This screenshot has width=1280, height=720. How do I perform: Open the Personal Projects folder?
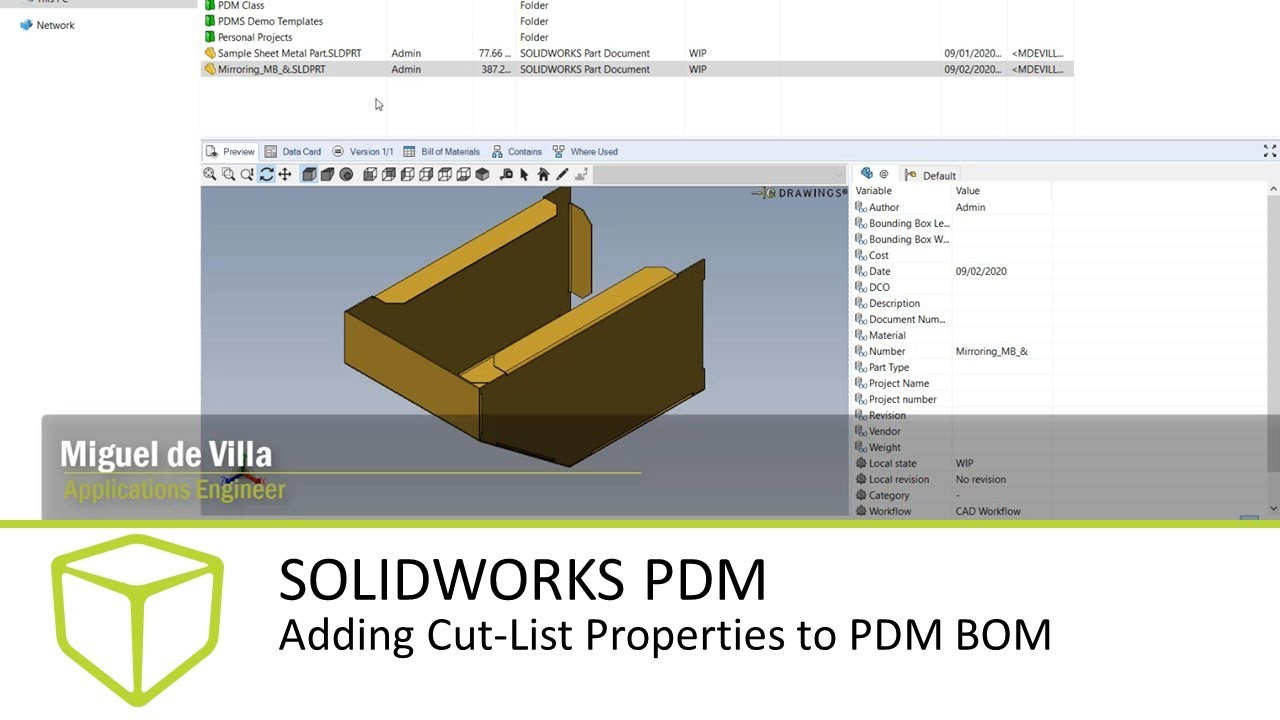pyautogui.click(x=247, y=37)
